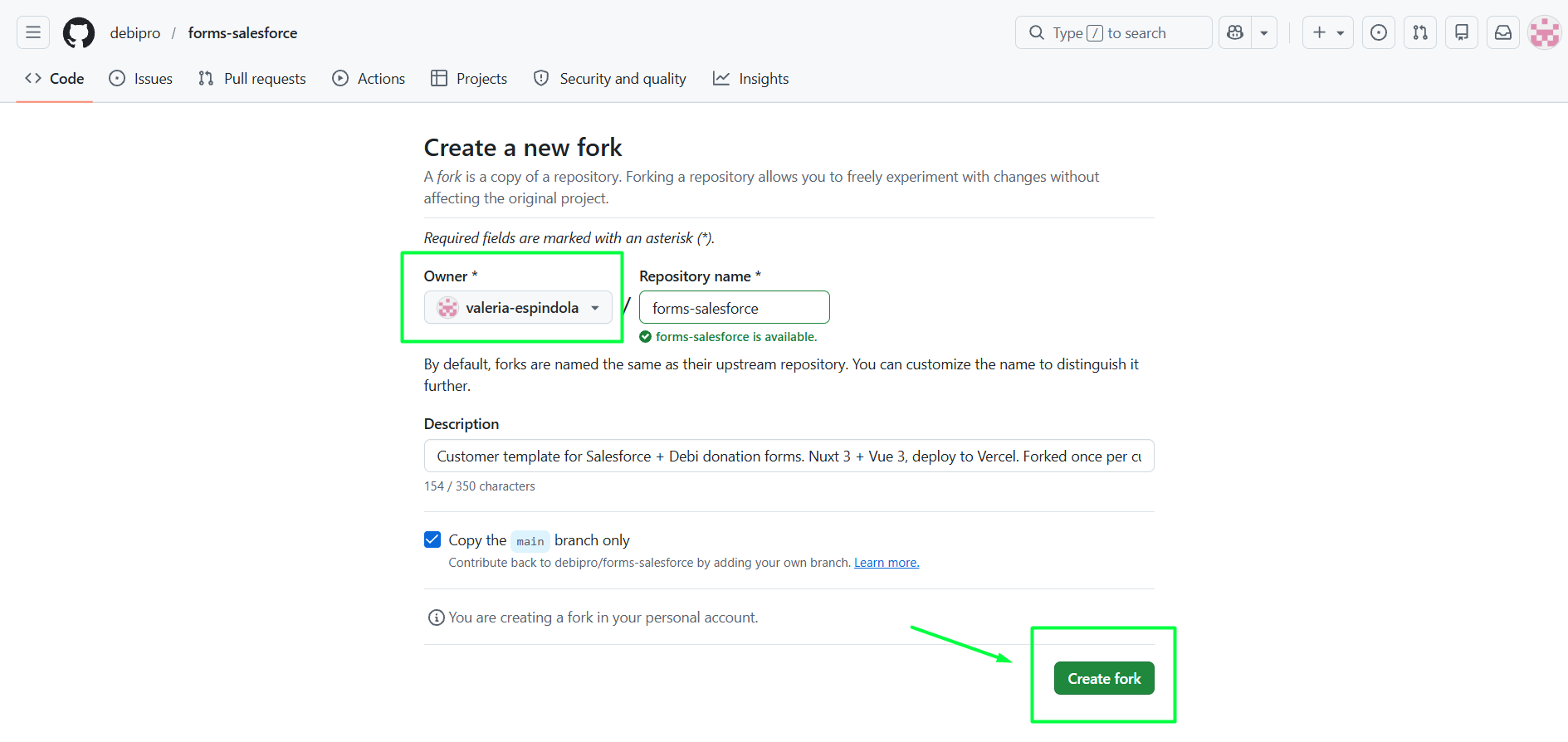The width and height of the screenshot is (1568, 742).
Task: Open the Copilot chat icon
Action: click(x=1235, y=32)
